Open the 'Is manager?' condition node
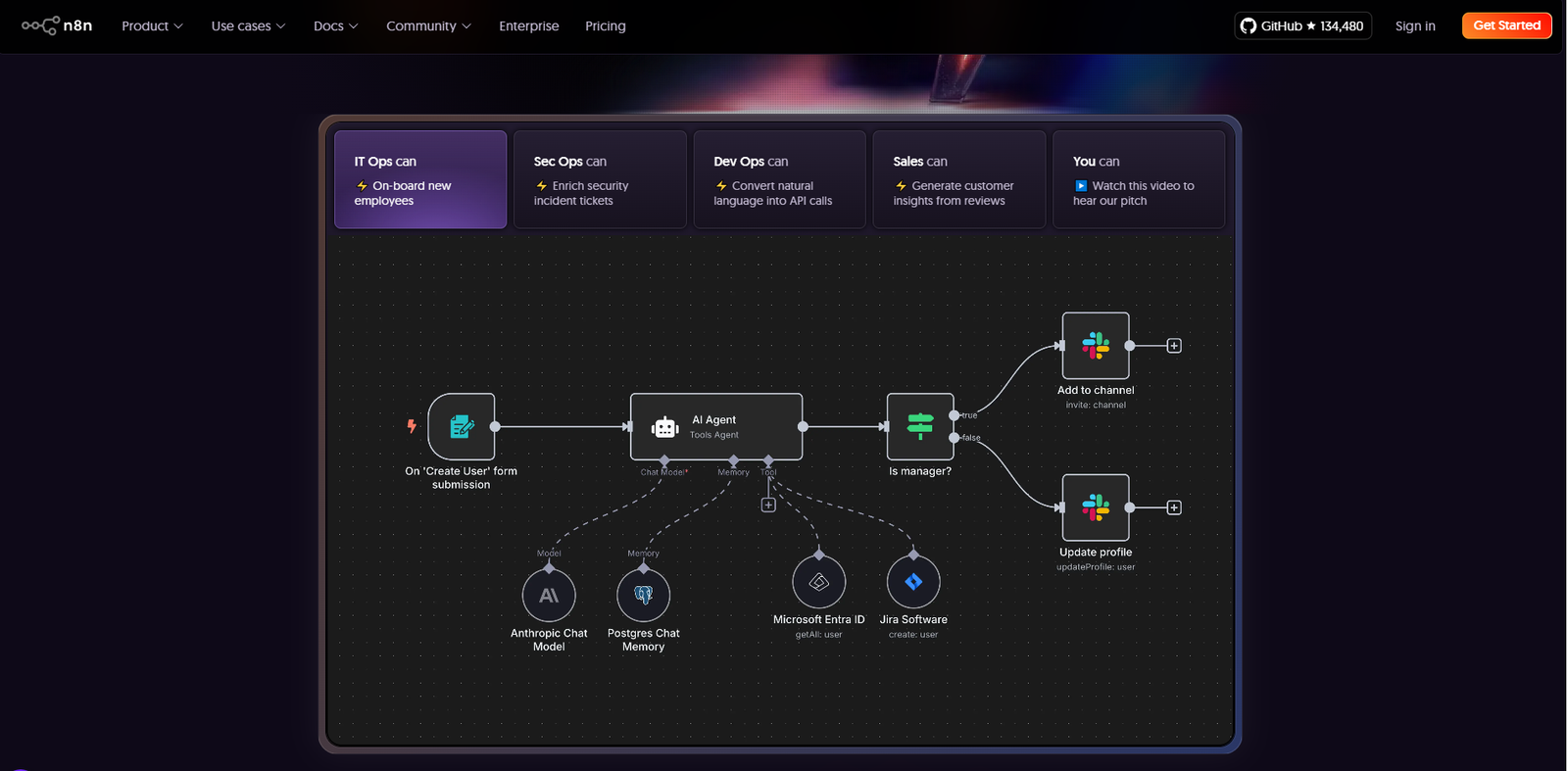This screenshot has height=771, width=1568. click(919, 427)
